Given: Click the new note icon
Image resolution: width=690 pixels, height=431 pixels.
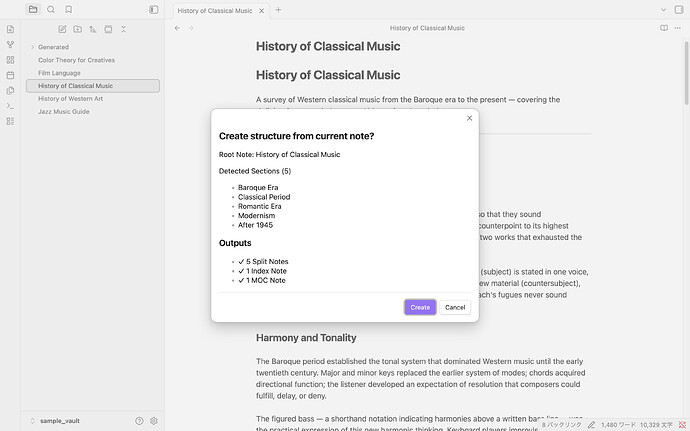Looking at the screenshot, I should (62, 29).
